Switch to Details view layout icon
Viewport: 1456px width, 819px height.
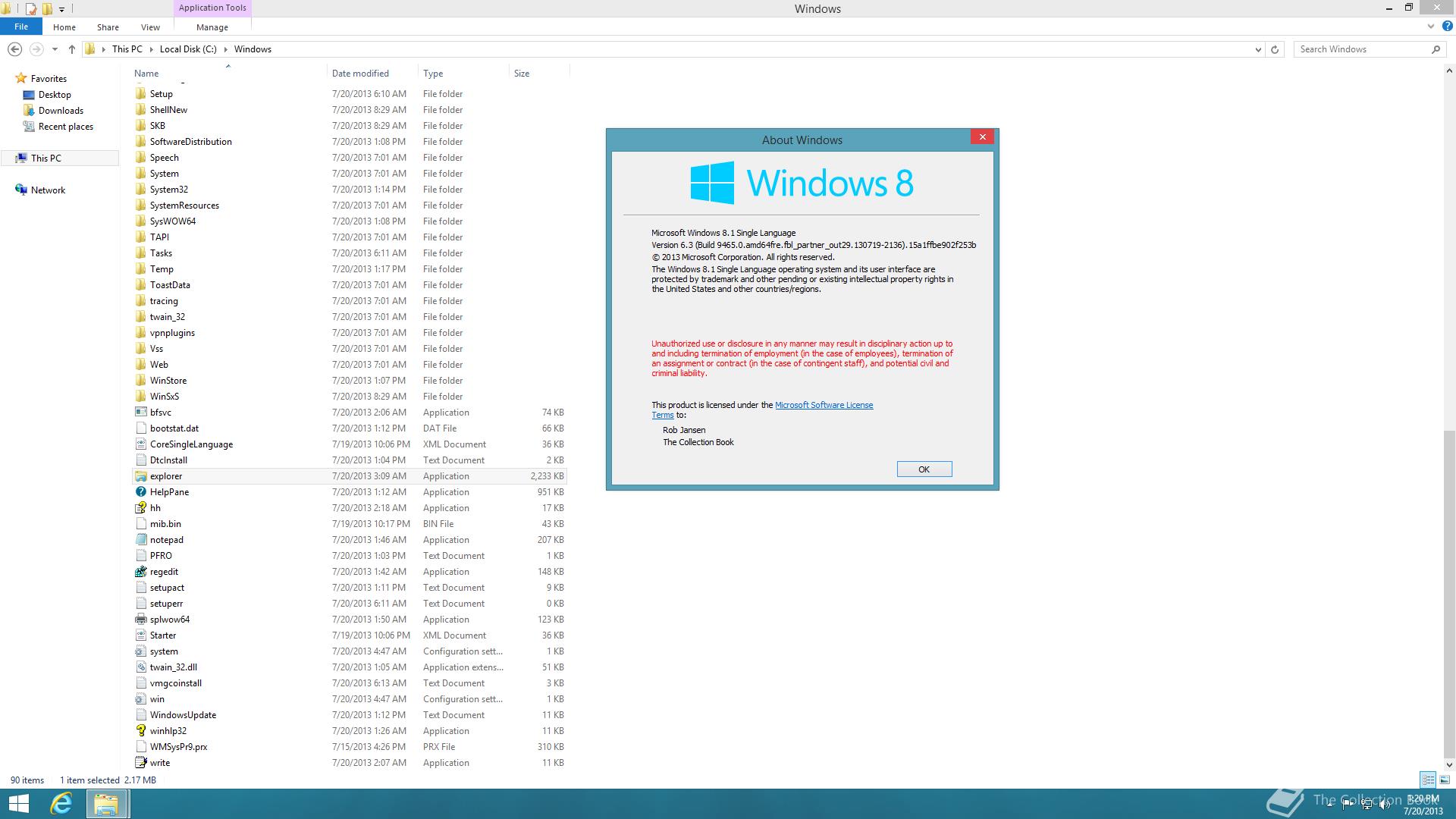1428,780
